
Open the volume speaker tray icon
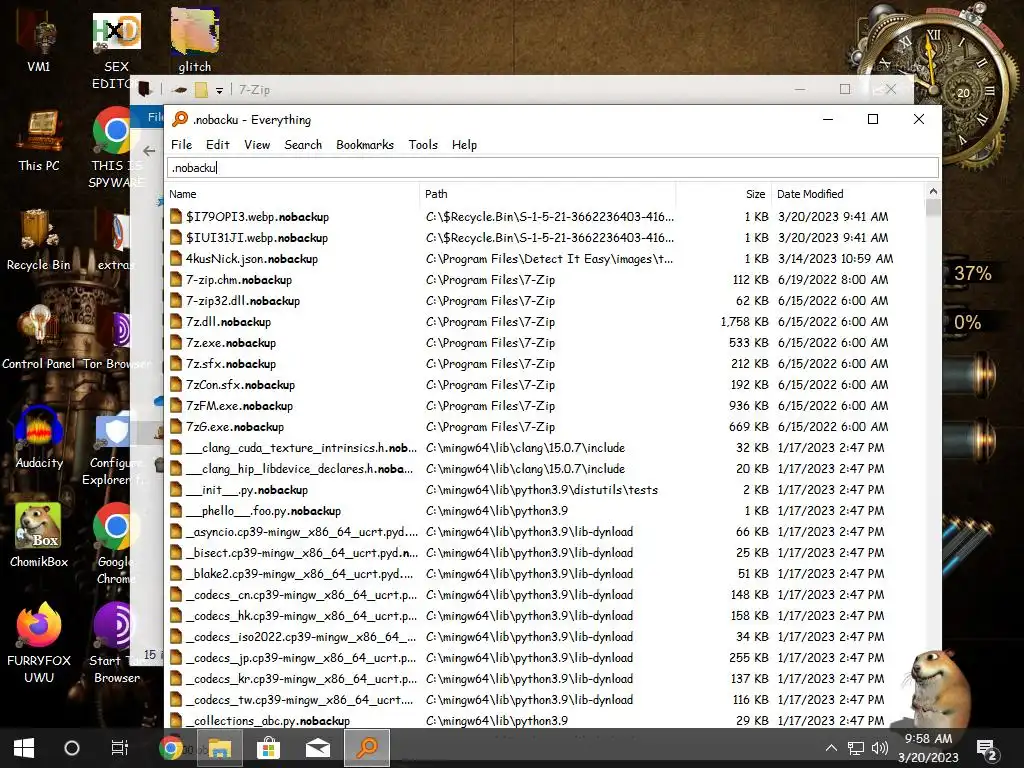pos(880,748)
